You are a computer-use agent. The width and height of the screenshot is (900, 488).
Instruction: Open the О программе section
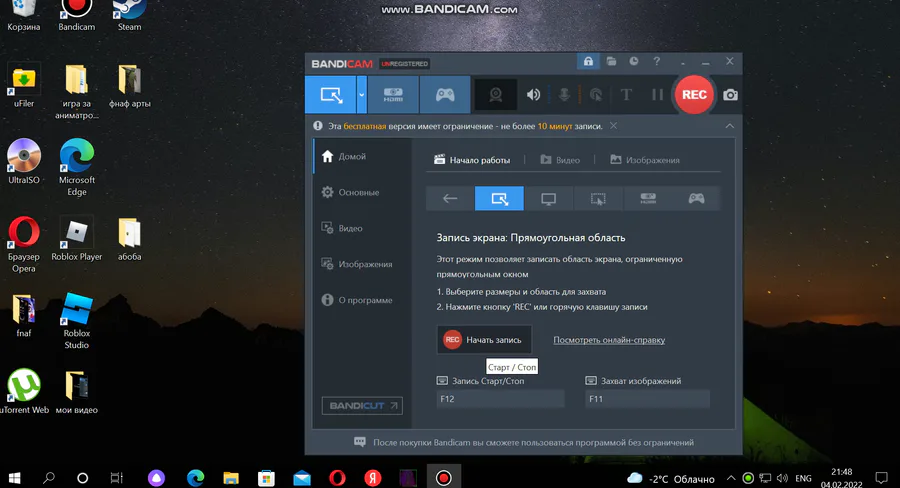[363, 300]
